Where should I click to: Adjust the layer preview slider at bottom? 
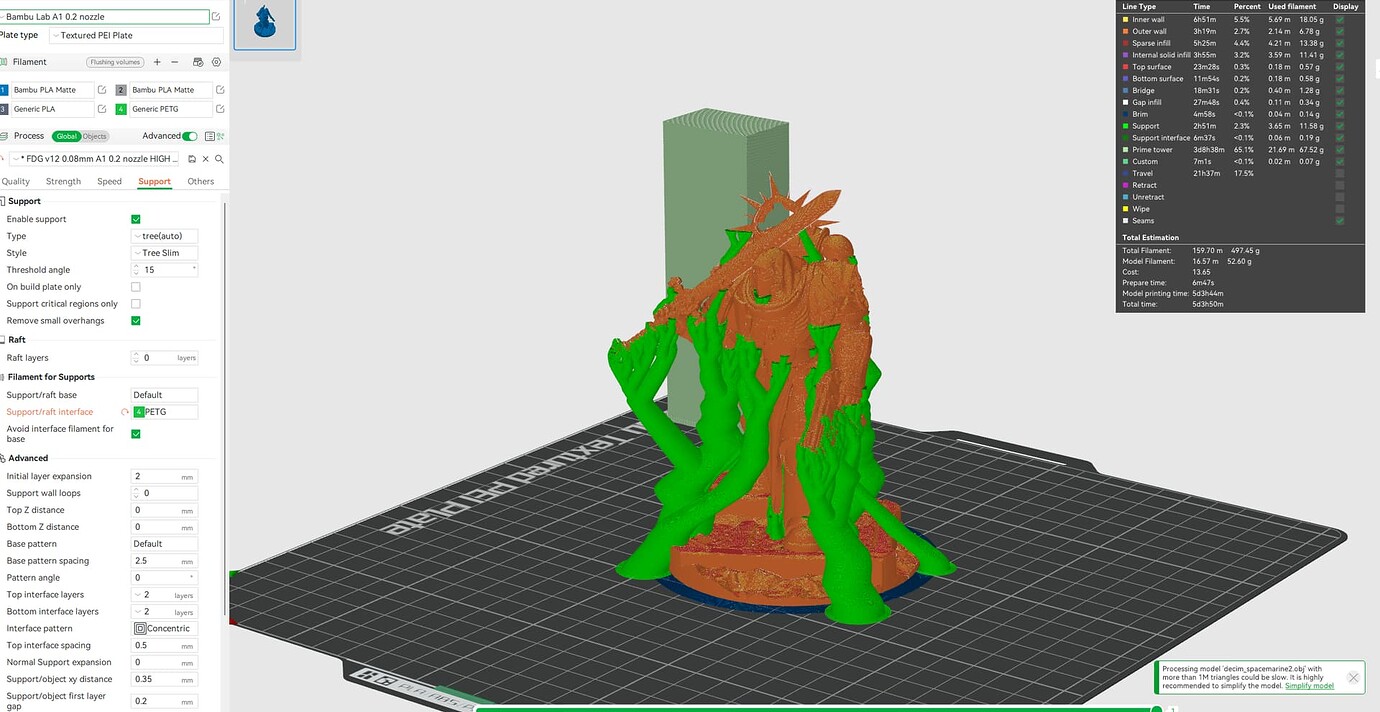tap(1157, 709)
